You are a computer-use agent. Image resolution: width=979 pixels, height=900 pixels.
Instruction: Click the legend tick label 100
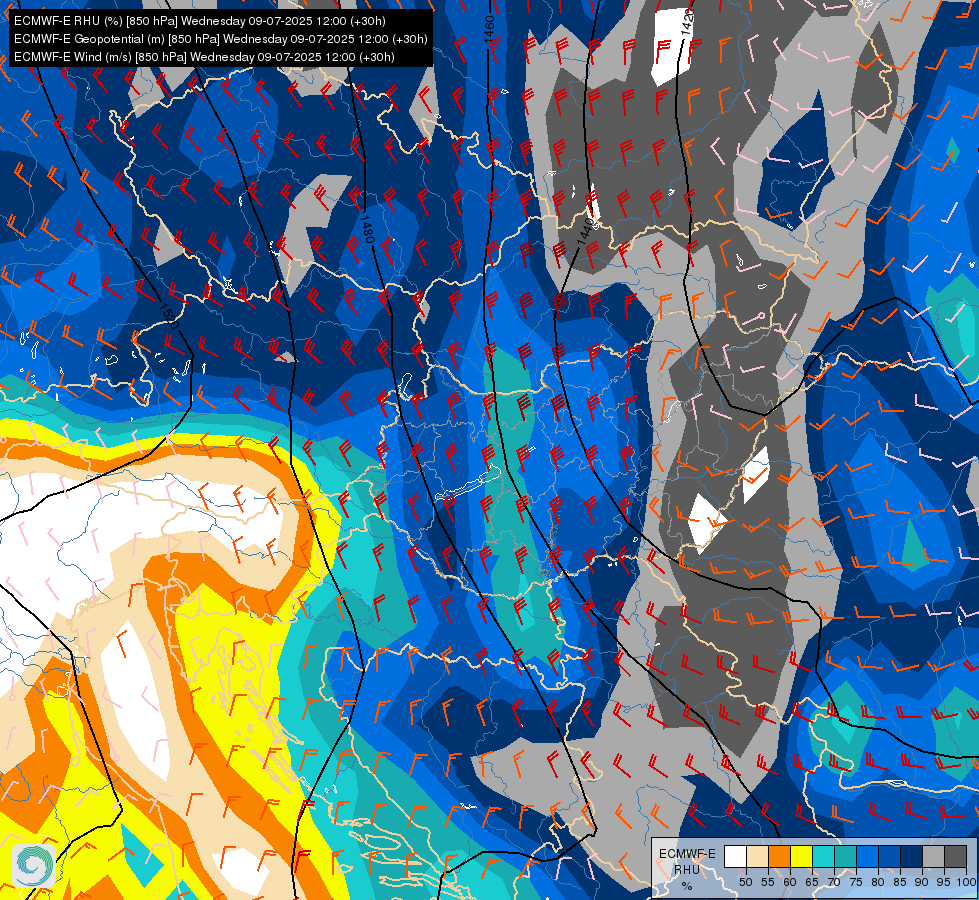pyautogui.click(x=966, y=883)
